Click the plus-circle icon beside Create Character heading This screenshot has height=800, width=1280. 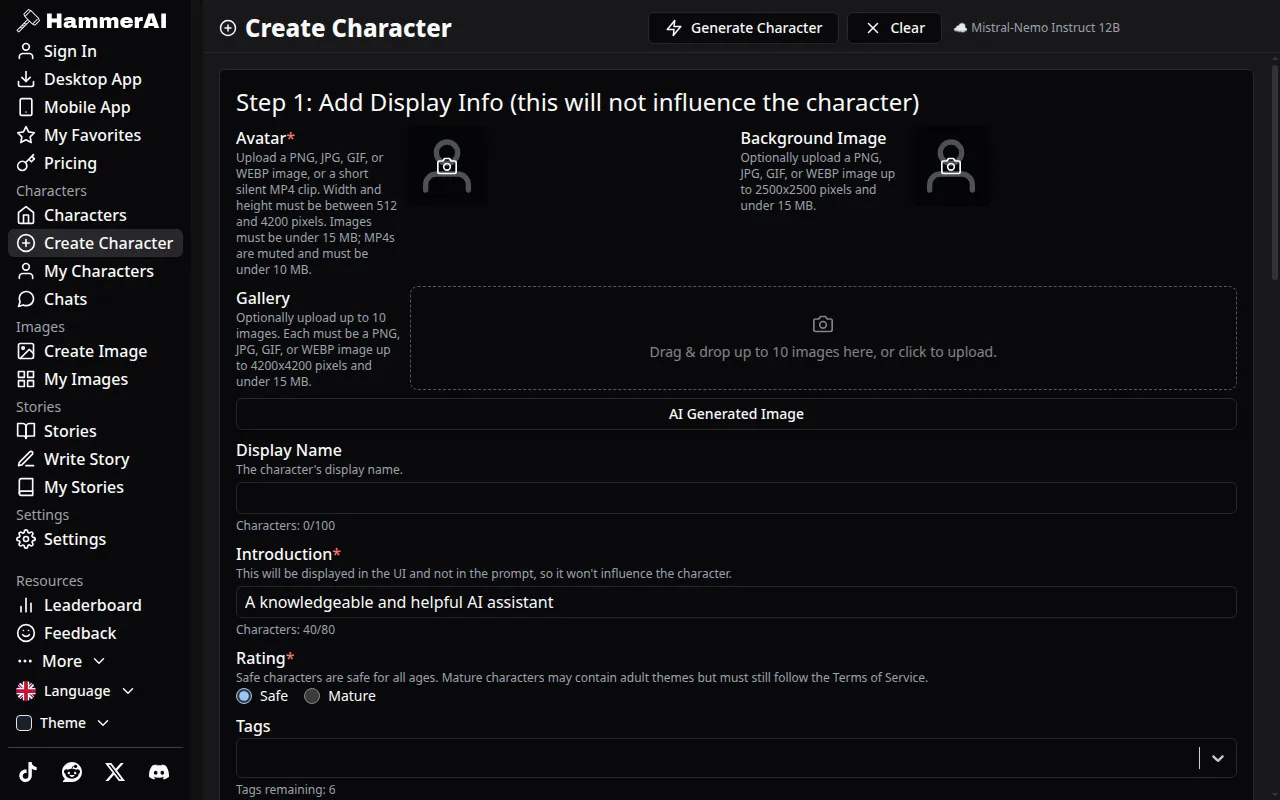tap(228, 28)
